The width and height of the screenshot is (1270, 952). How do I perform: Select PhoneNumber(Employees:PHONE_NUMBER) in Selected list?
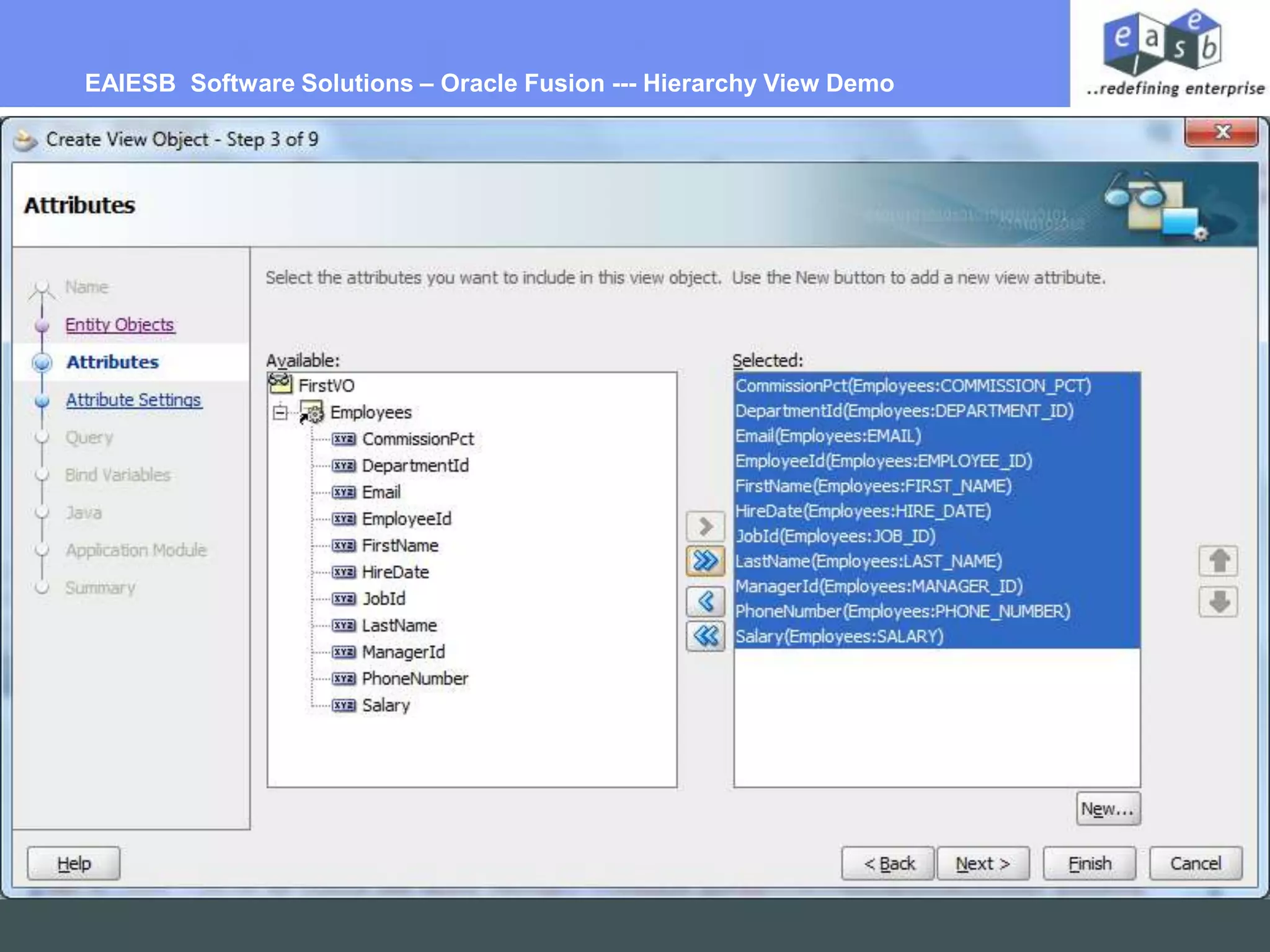[x=936, y=612]
